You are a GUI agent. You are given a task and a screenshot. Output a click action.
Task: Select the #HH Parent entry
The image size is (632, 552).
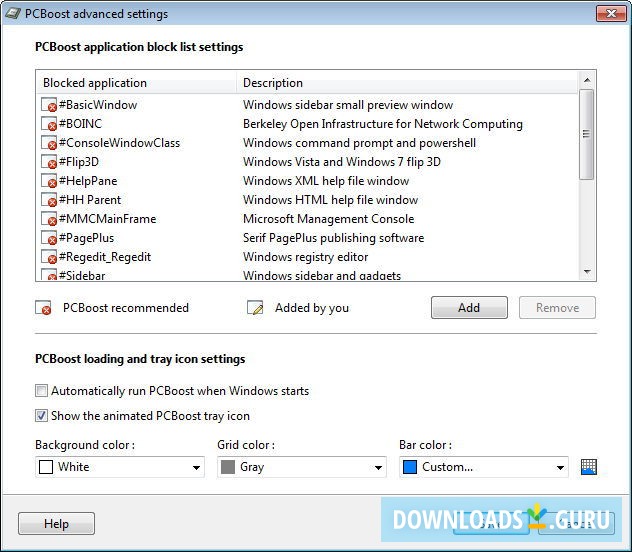(x=90, y=199)
